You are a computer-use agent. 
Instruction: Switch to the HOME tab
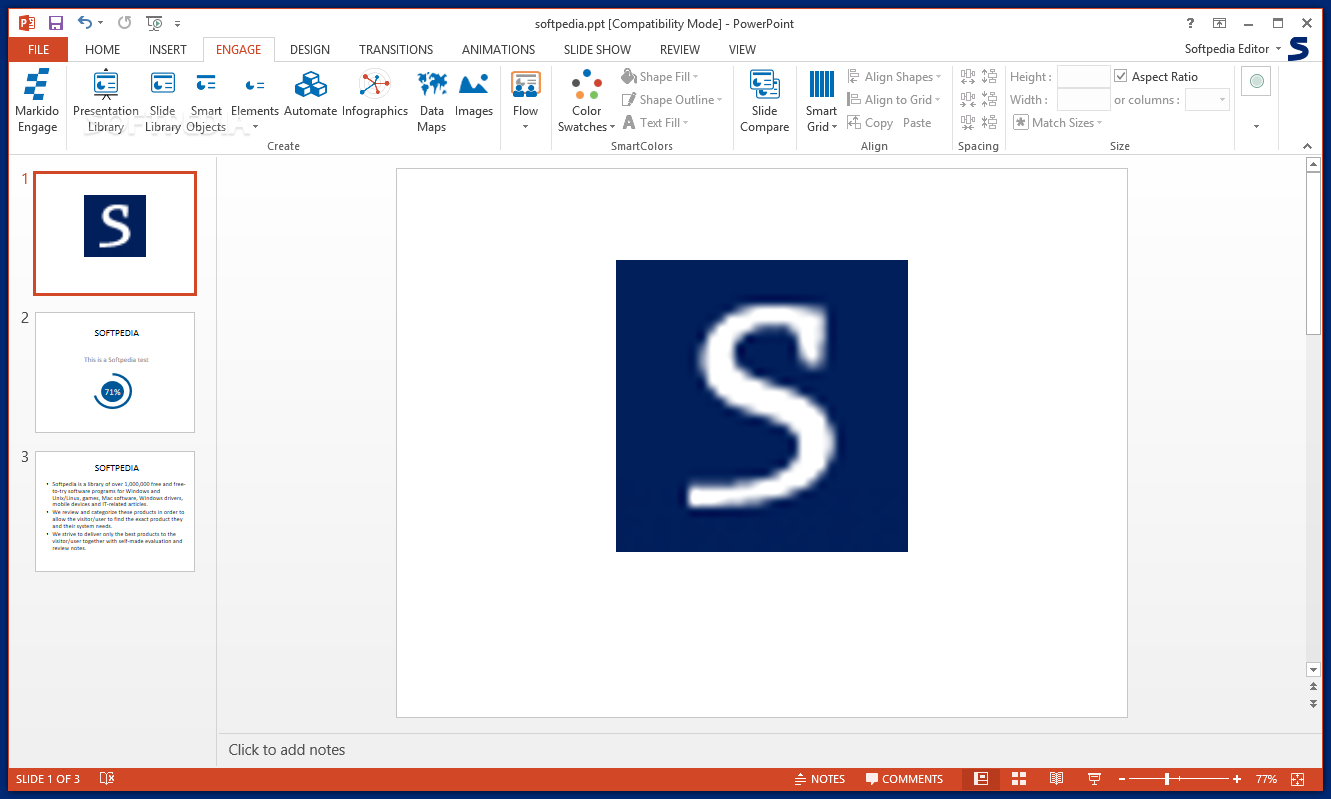point(103,49)
